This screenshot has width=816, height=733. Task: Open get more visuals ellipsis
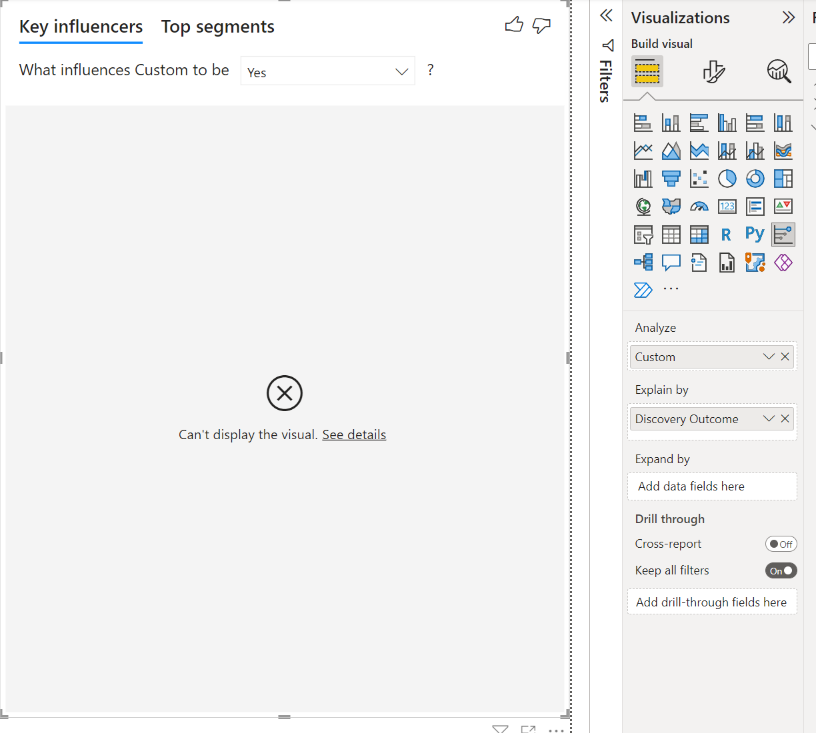[x=671, y=288]
